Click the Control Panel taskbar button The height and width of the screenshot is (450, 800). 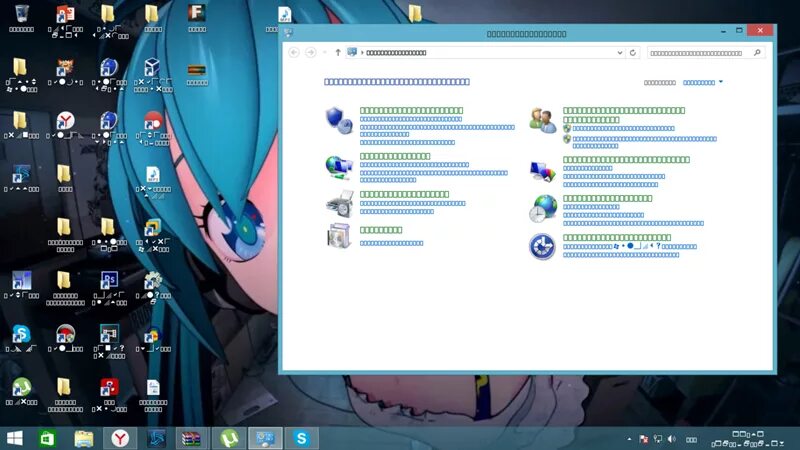265,438
